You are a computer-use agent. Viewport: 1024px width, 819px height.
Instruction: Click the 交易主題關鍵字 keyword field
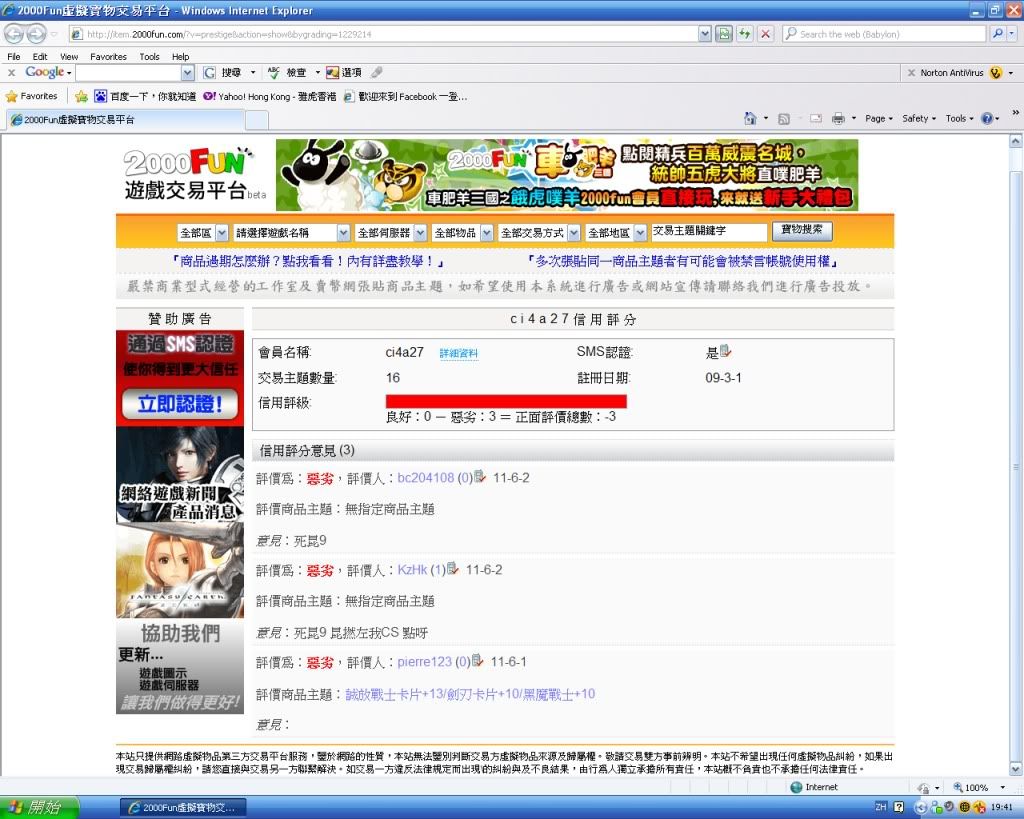tap(708, 232)
